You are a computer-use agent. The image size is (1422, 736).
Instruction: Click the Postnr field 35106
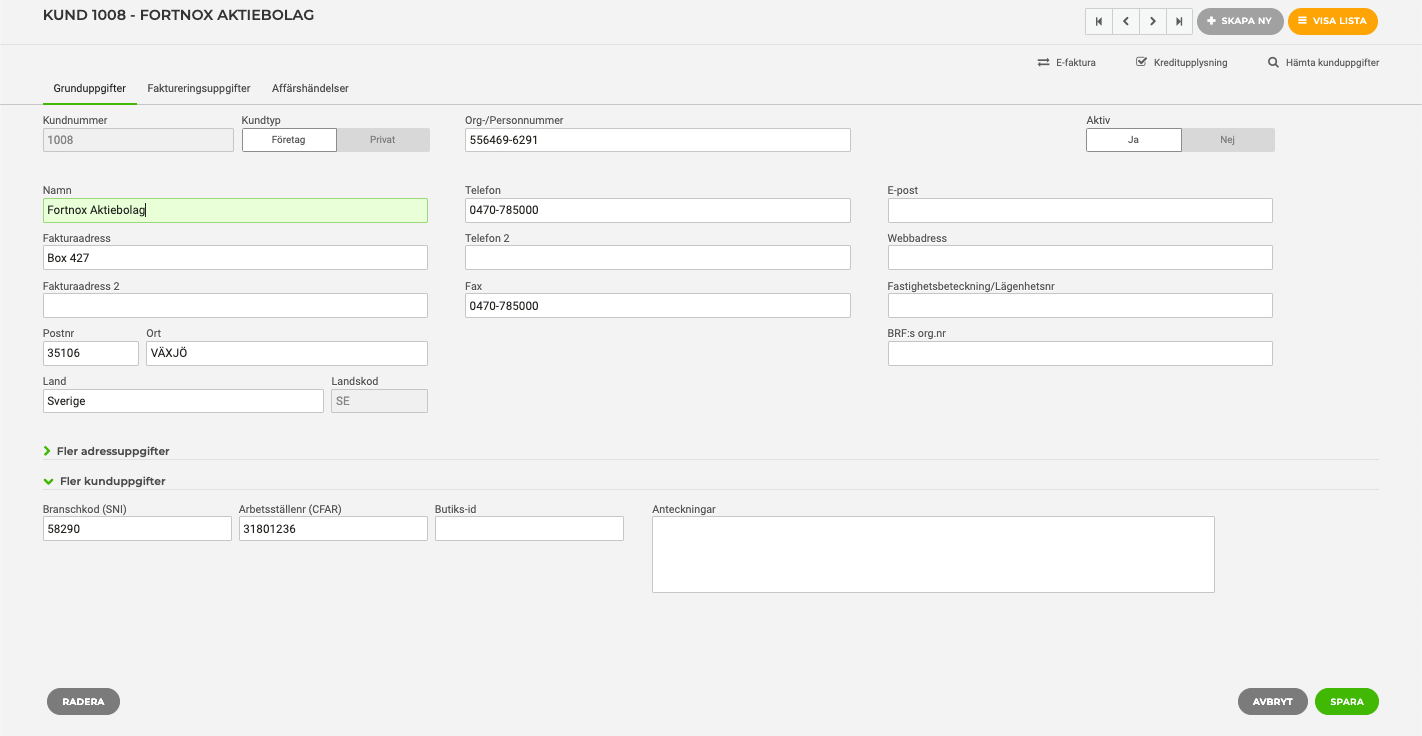point(91,354)
